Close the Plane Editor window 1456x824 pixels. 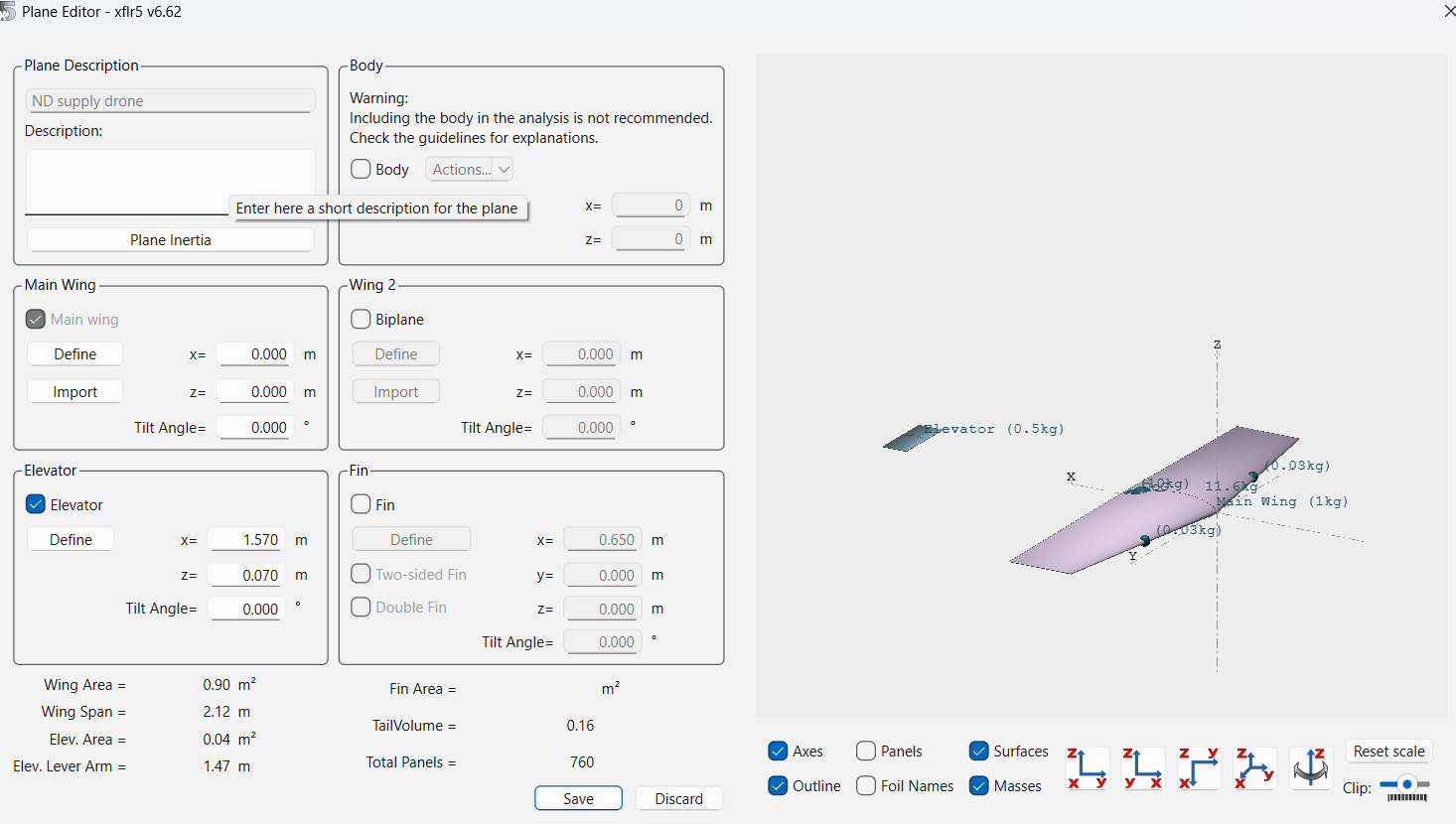pos(1448,12)
